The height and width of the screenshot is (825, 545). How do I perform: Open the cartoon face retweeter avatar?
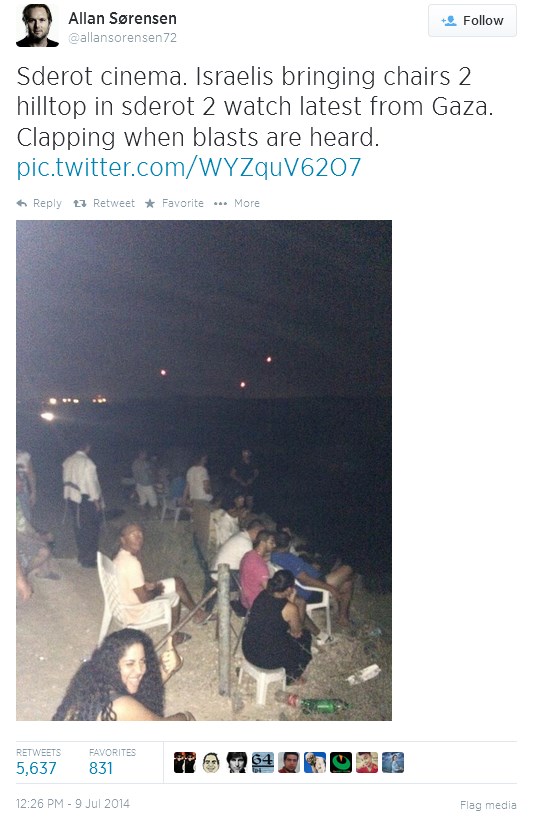coord(211,762)
